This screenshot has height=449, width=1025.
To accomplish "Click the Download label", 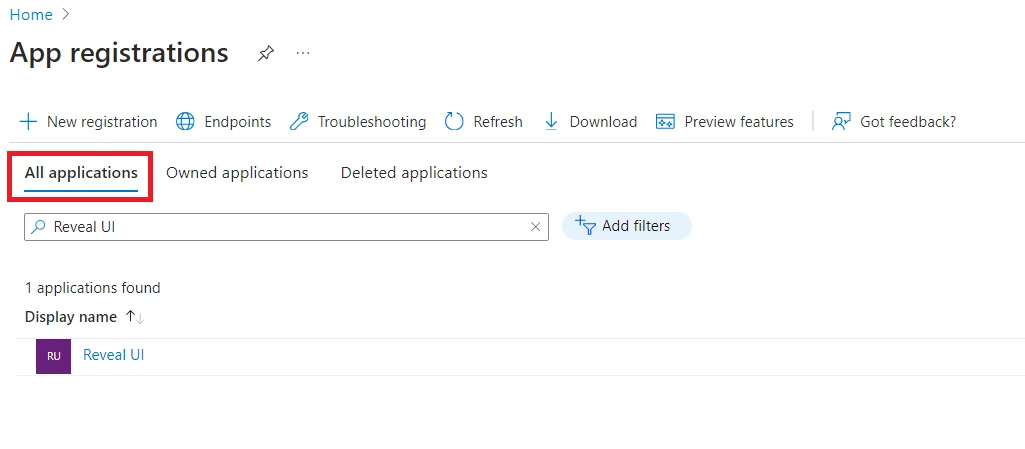I will [603, 122].
